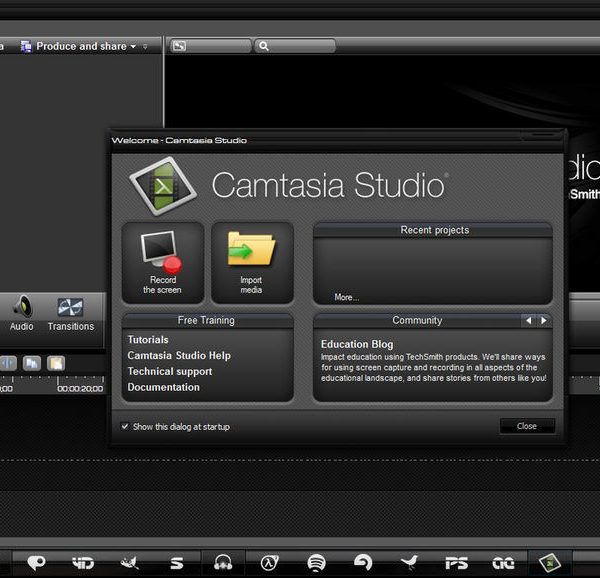Show next Community item with right arrow
The width and height of the screenshot is (600, 578).
544,320
